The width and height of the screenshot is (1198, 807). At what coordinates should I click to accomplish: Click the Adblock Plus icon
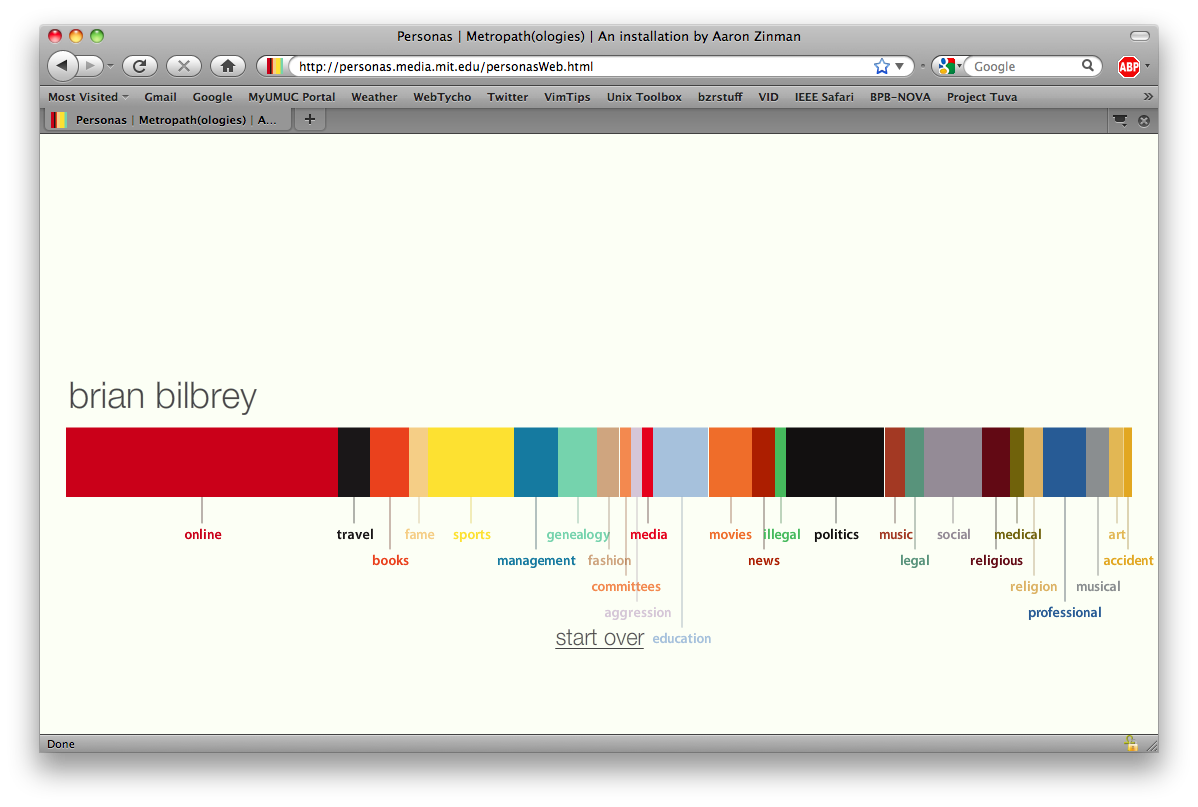pyautogui.click(x=1128, y=67)
